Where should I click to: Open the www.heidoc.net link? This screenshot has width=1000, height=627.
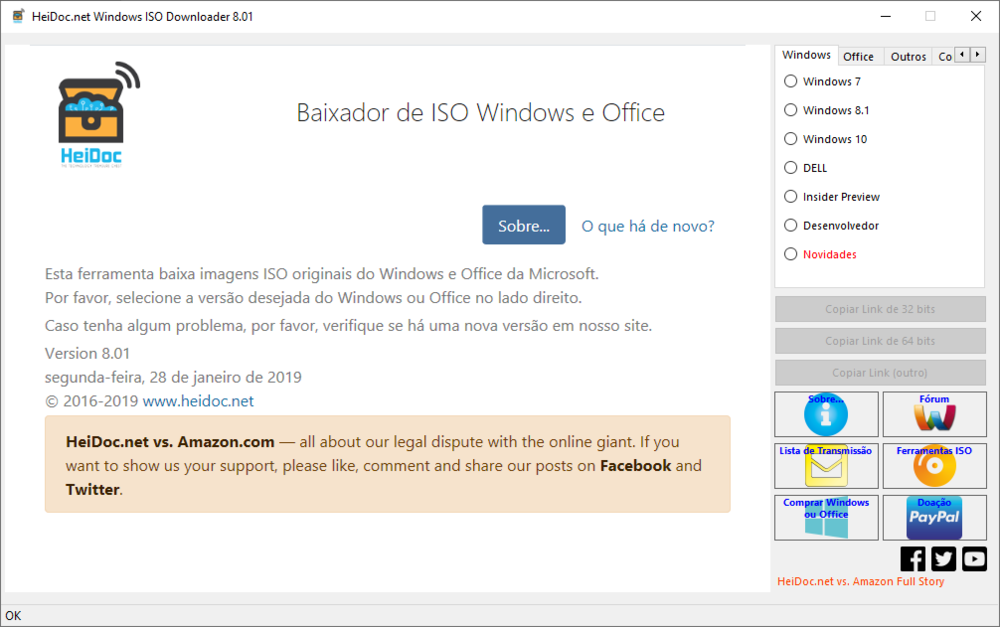[198, 401]
